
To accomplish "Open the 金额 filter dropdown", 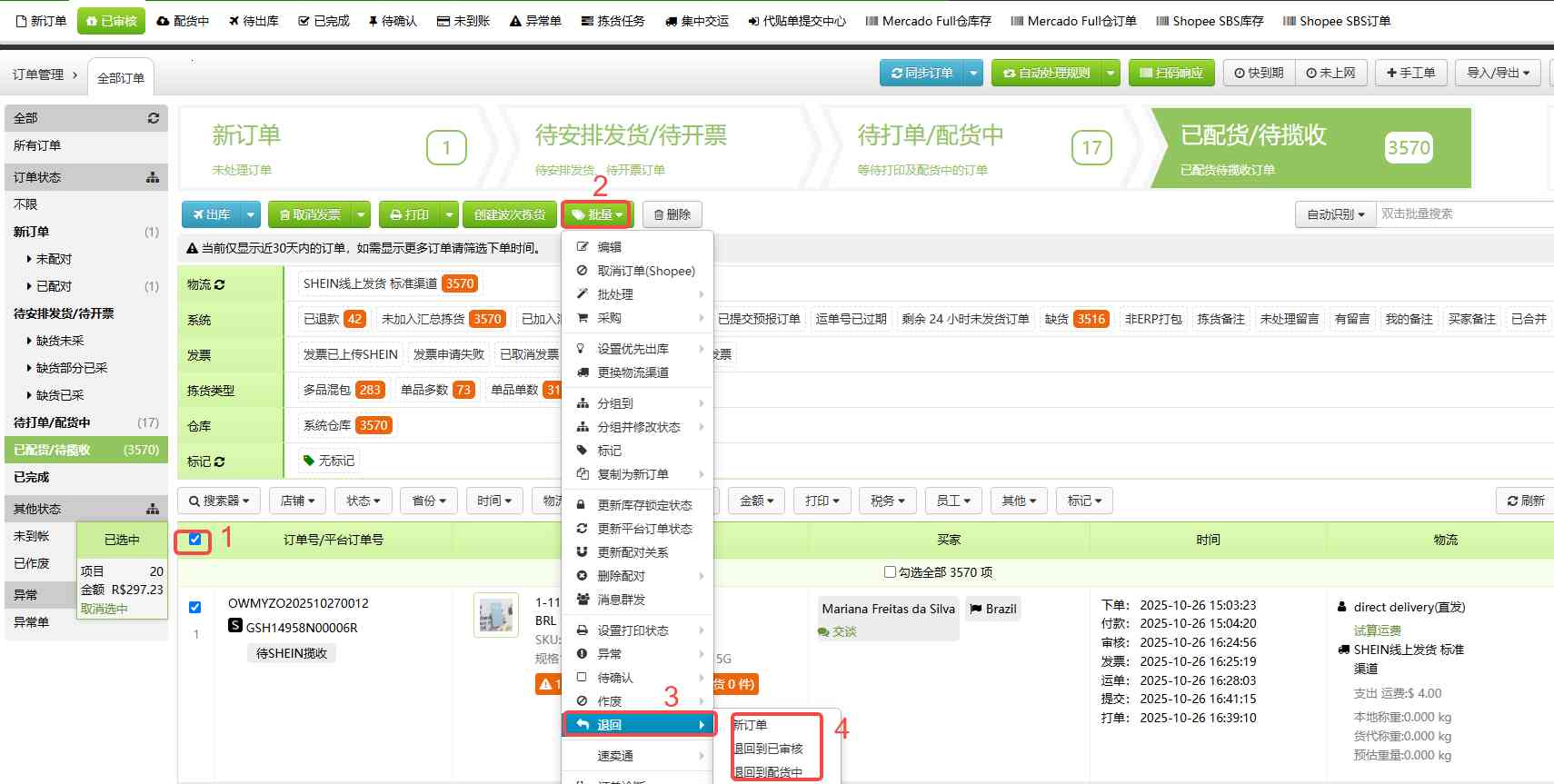I will pyautogui.click(x=756, y=501).
